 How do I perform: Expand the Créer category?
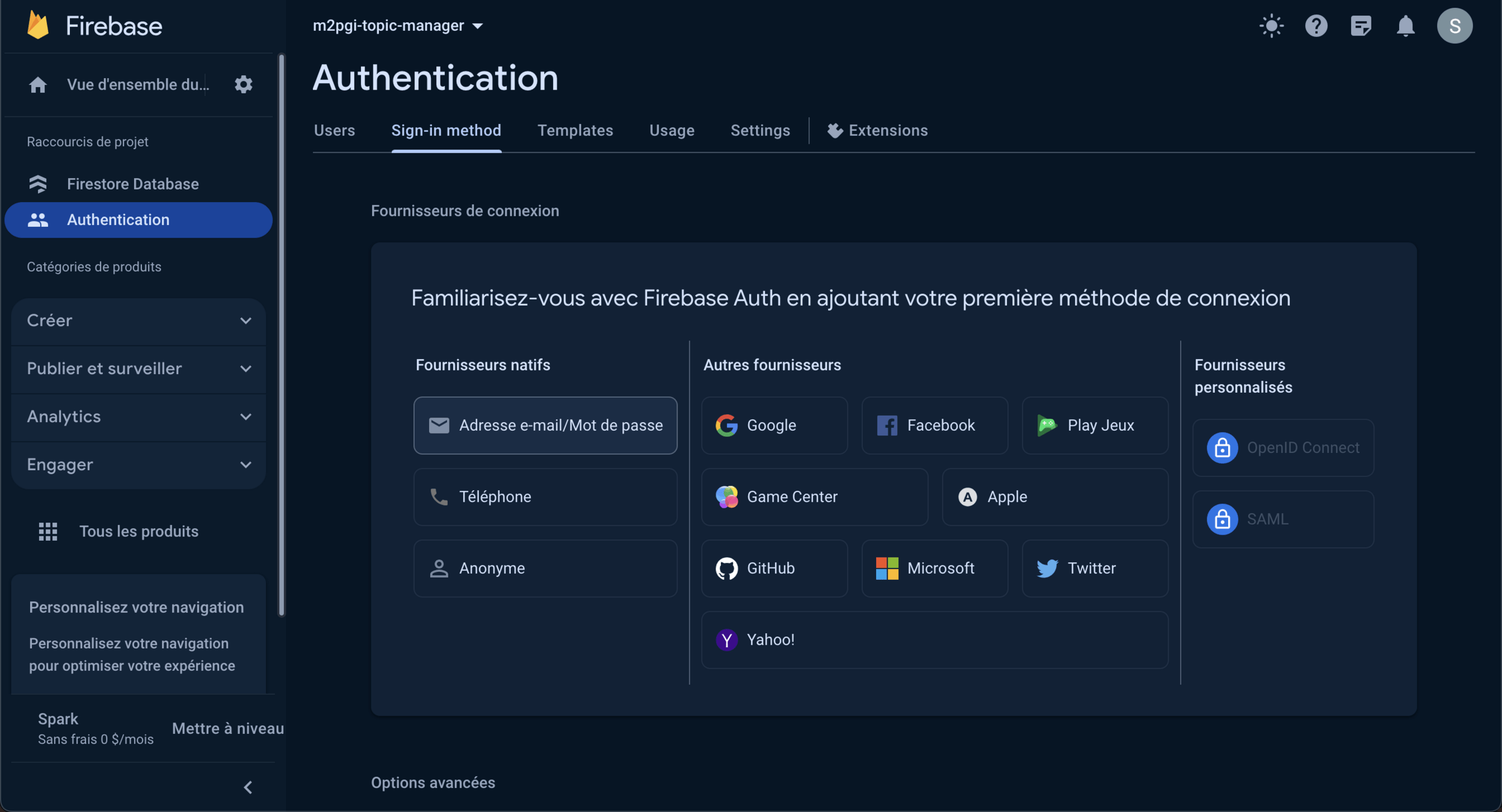[x=138, y=321]
